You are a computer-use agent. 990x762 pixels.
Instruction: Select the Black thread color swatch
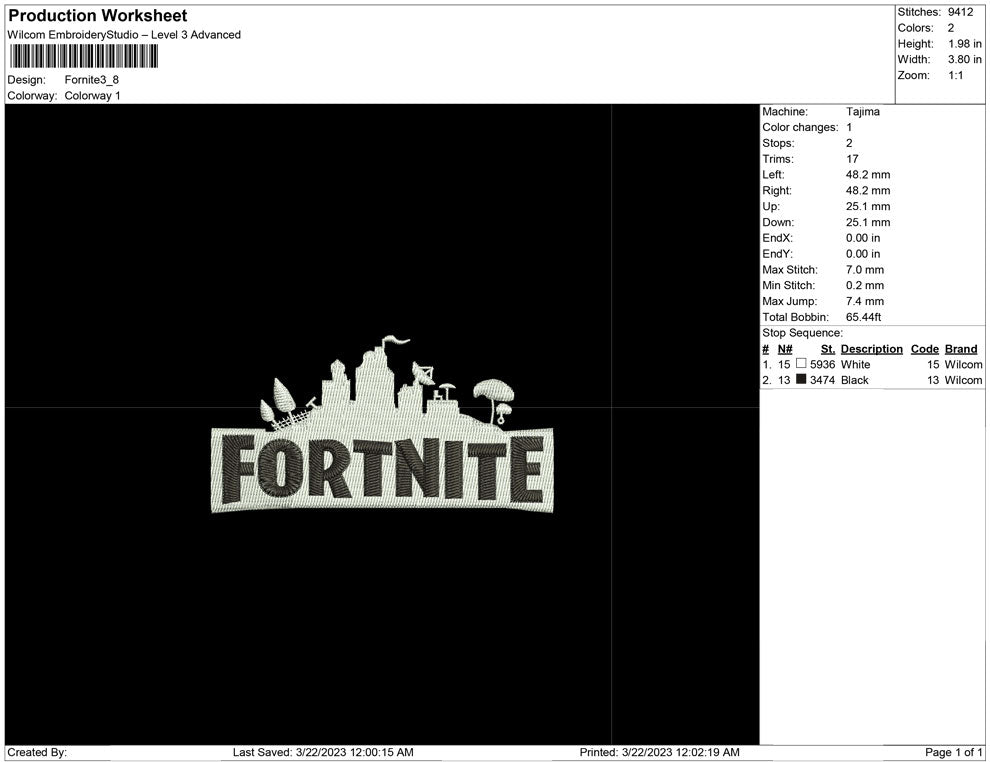[x=801, y=379]
